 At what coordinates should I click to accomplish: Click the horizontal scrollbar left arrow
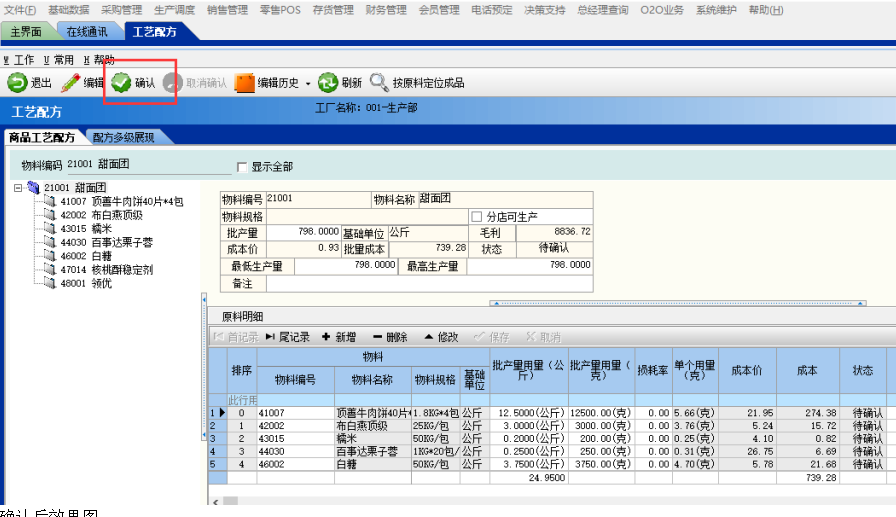(x=215, y=502)
